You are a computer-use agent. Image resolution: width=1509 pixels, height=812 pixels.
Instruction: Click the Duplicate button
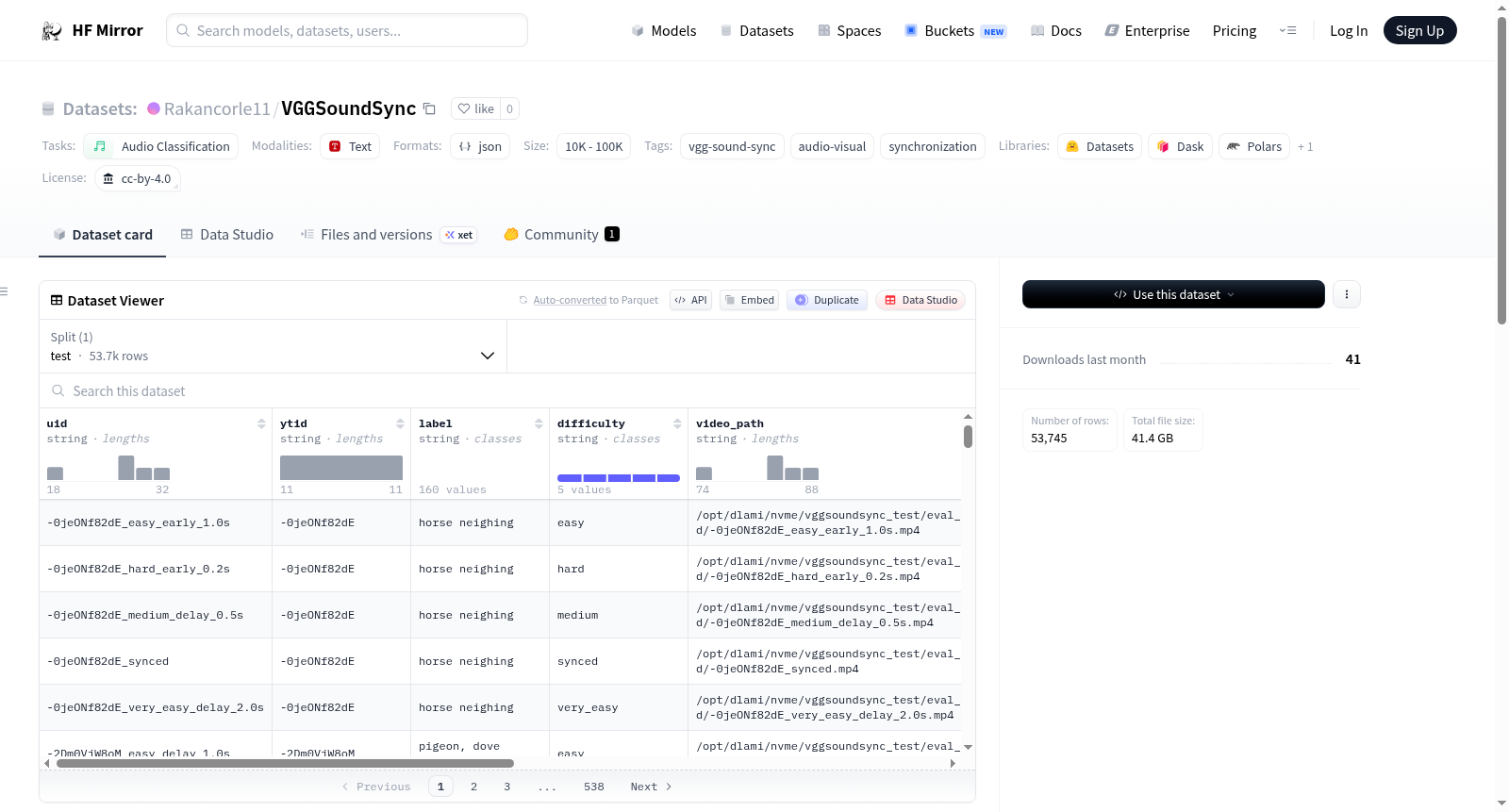(827, 300)
